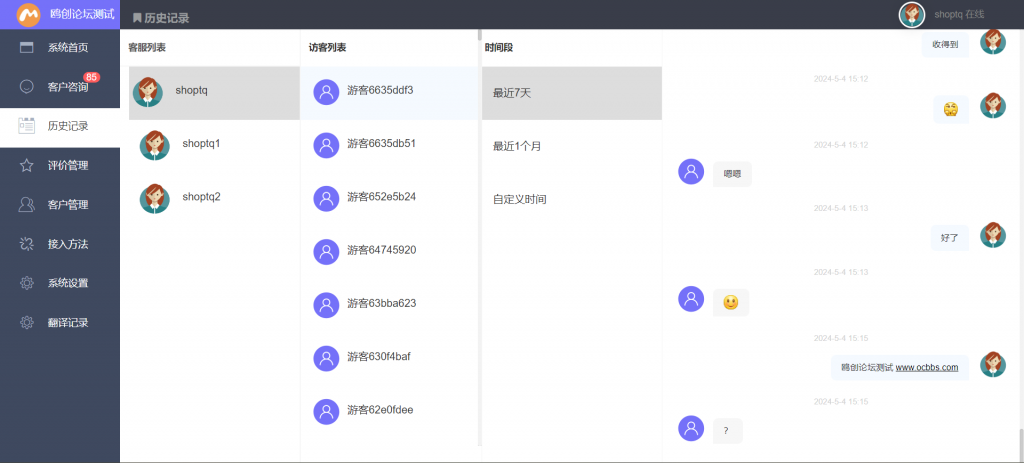Select agent name shoptq2
This screenshot has height=463, width=1024.
click(201, 197)
